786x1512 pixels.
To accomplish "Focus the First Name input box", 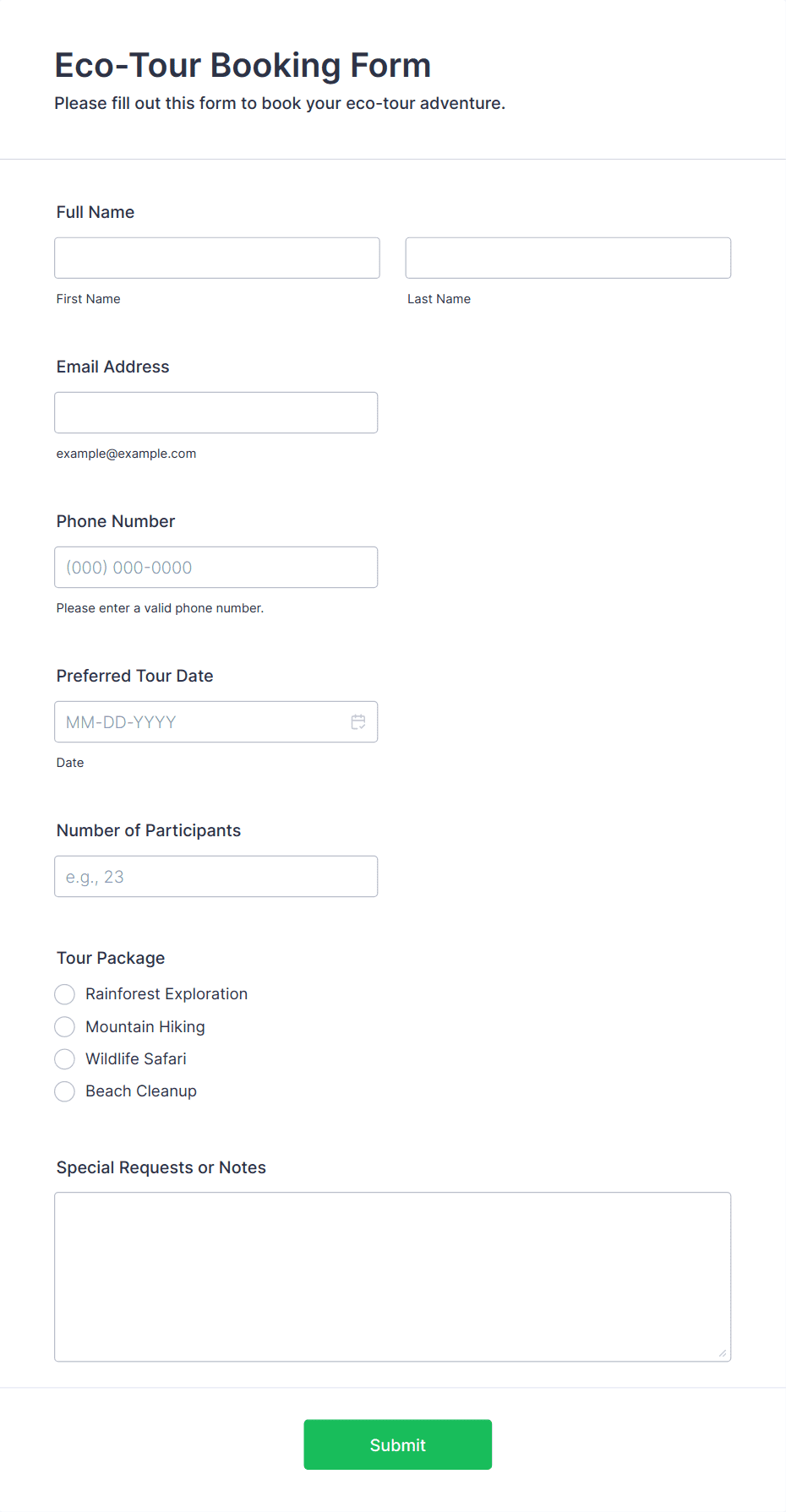I will (217, 258).
